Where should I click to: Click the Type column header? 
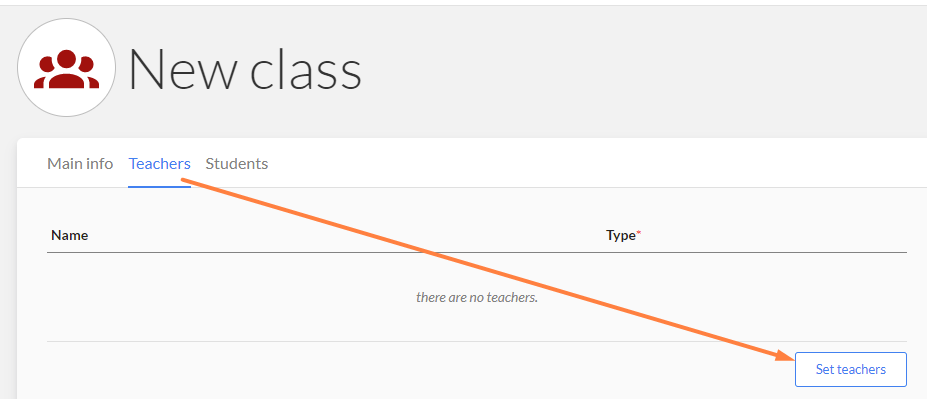click(x=620, y=235)
